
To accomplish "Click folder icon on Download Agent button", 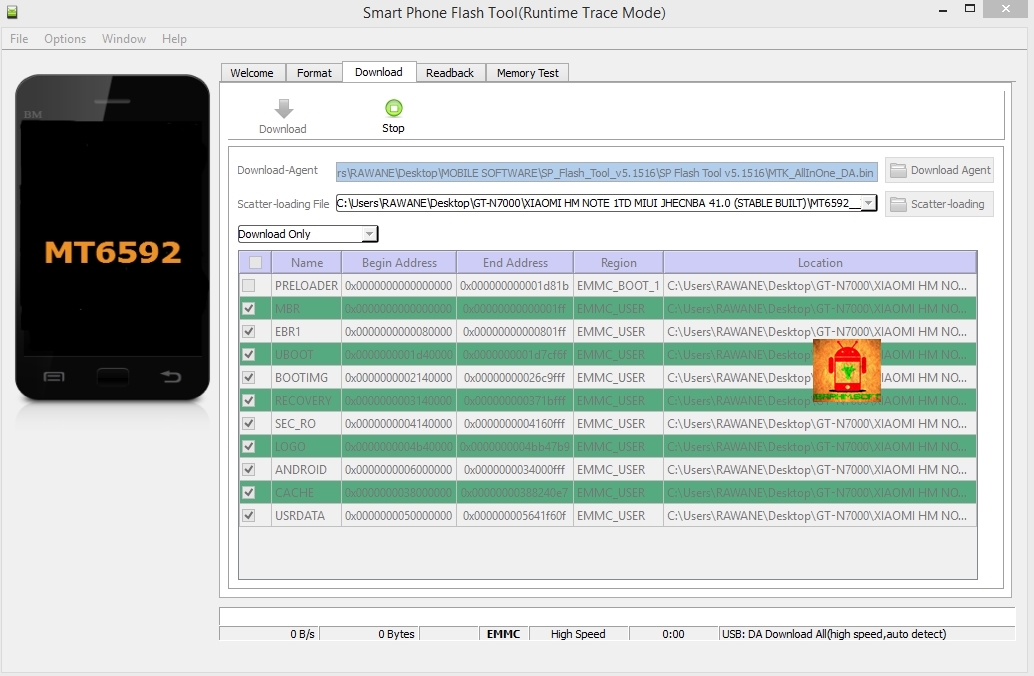I will coord(897,170).
